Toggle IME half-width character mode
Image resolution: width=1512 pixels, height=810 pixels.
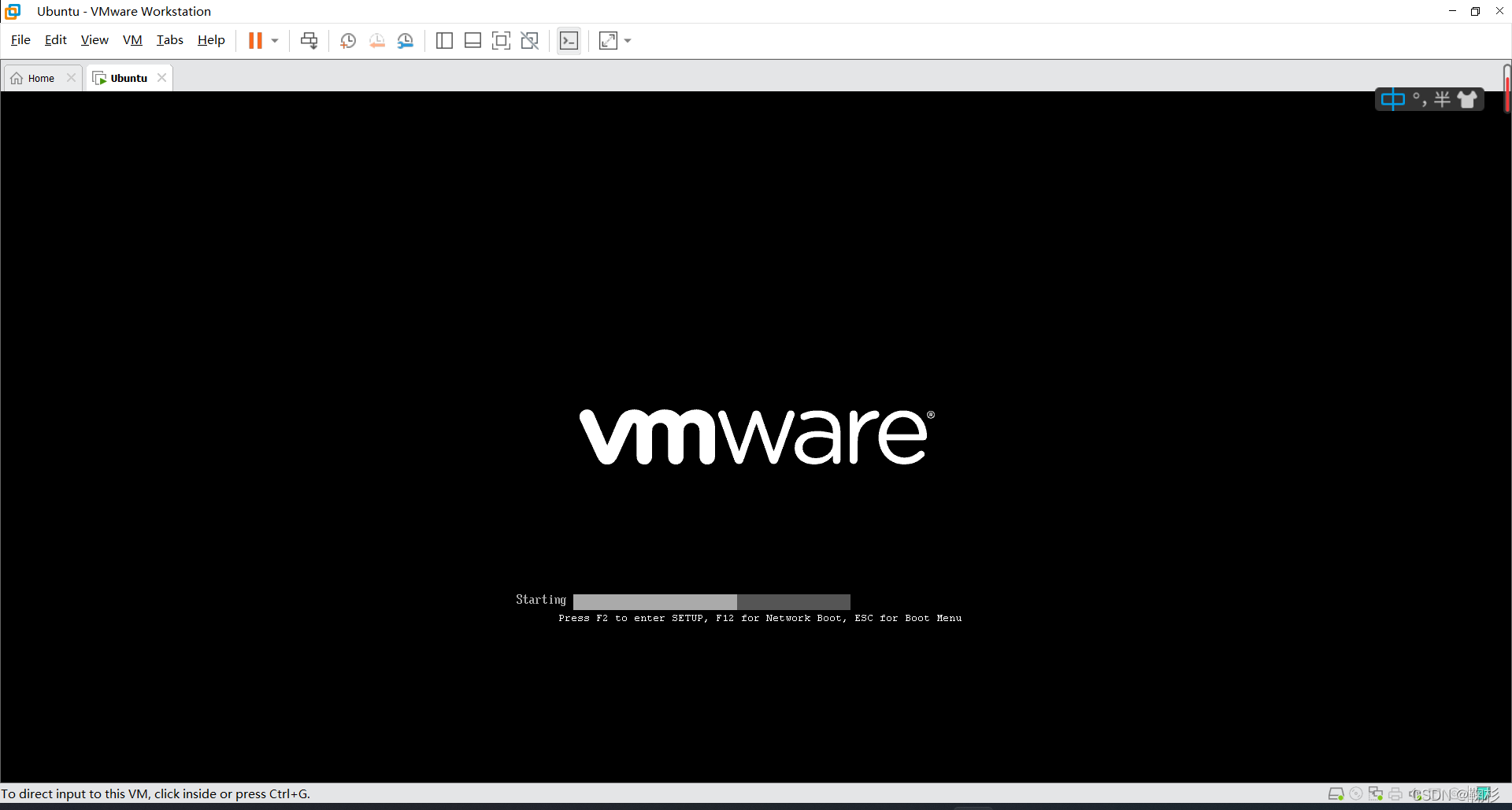click(1442, 99)
